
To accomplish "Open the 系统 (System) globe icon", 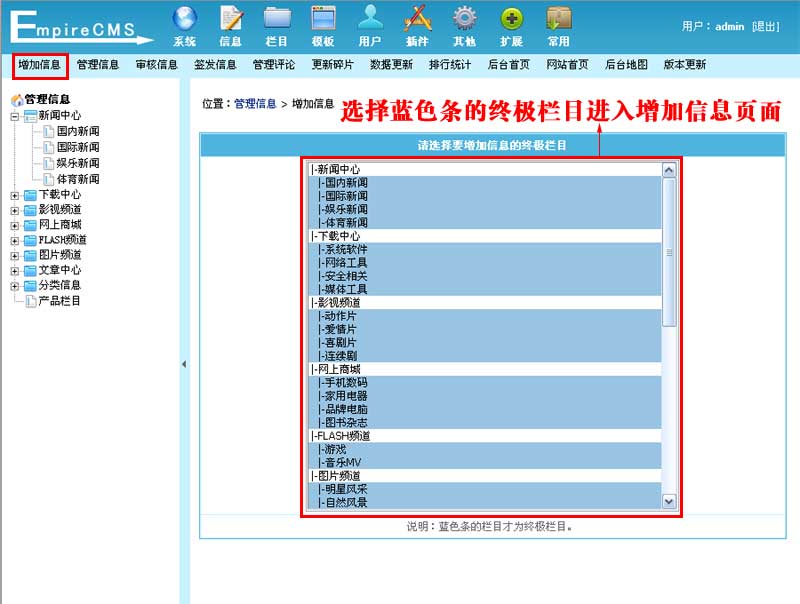I will coord(185,25).
